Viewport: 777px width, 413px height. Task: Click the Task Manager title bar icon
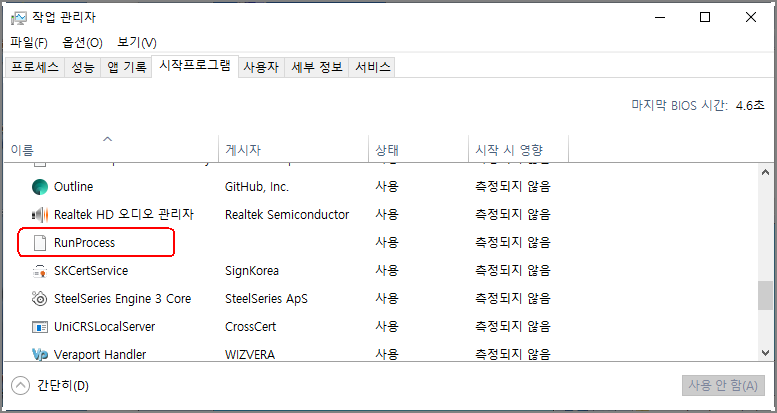[18, 18]
